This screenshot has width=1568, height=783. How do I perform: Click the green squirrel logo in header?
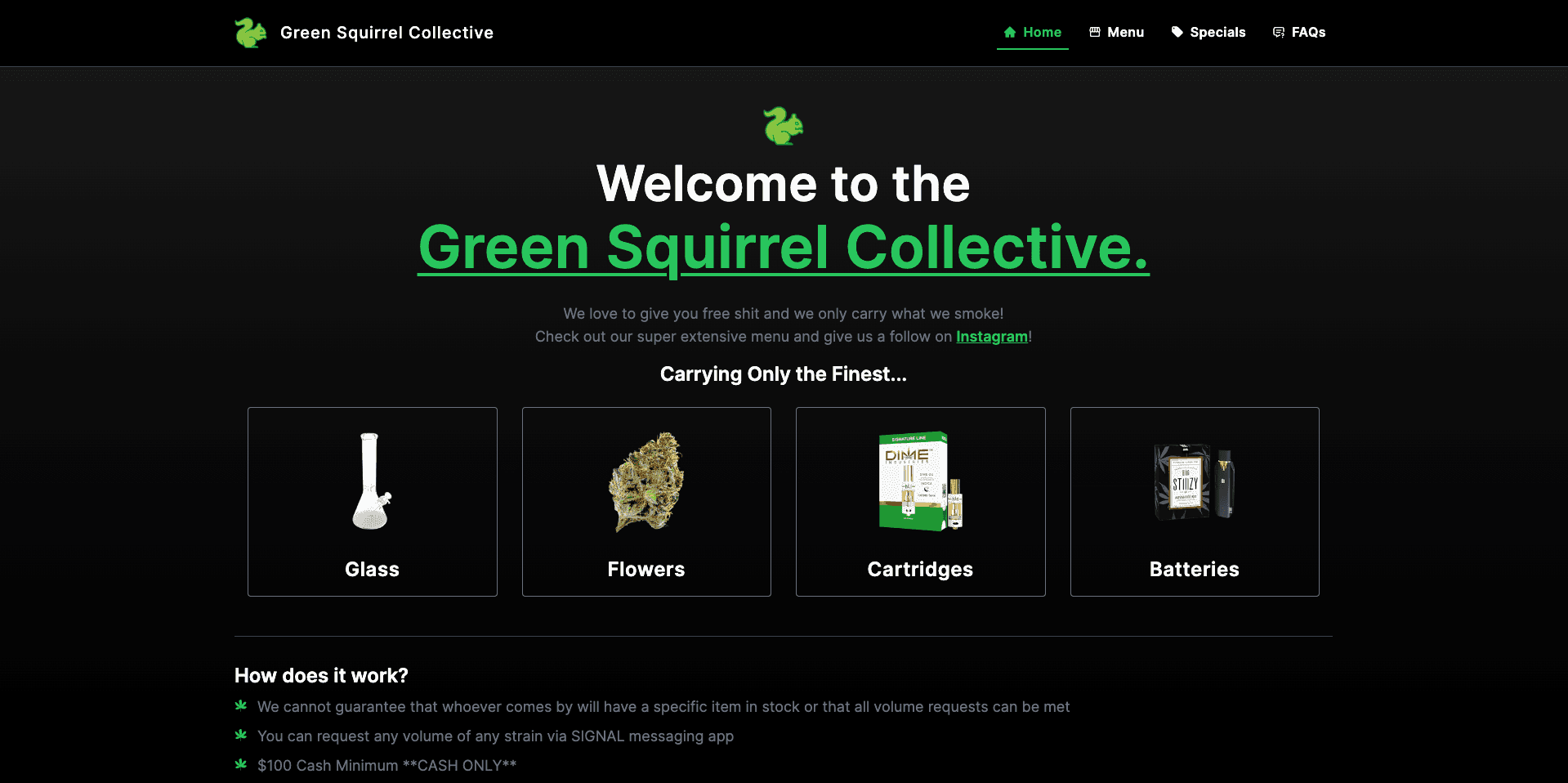[251, 33]
